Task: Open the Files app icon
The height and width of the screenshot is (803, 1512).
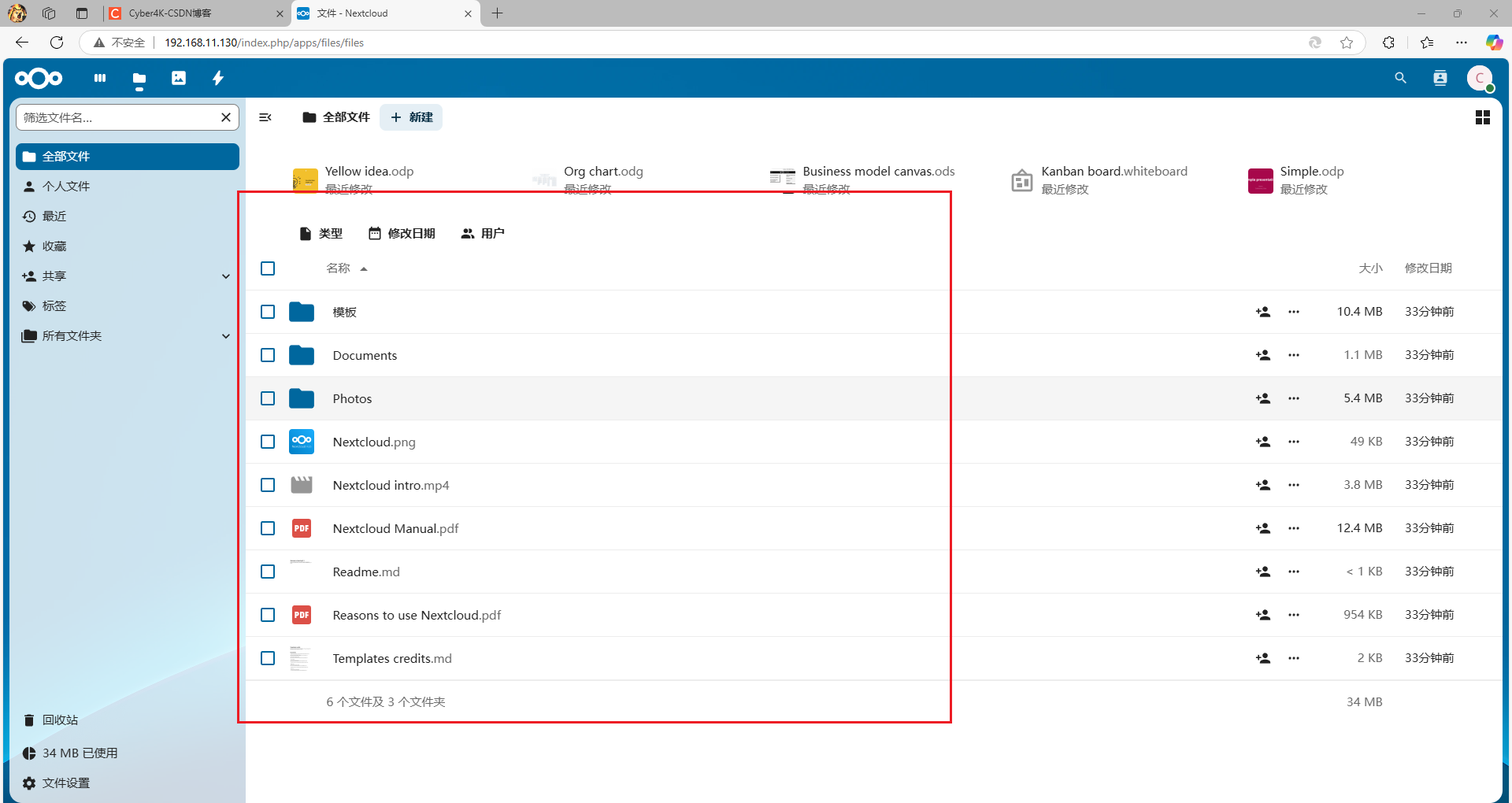Action: (139, 78)
